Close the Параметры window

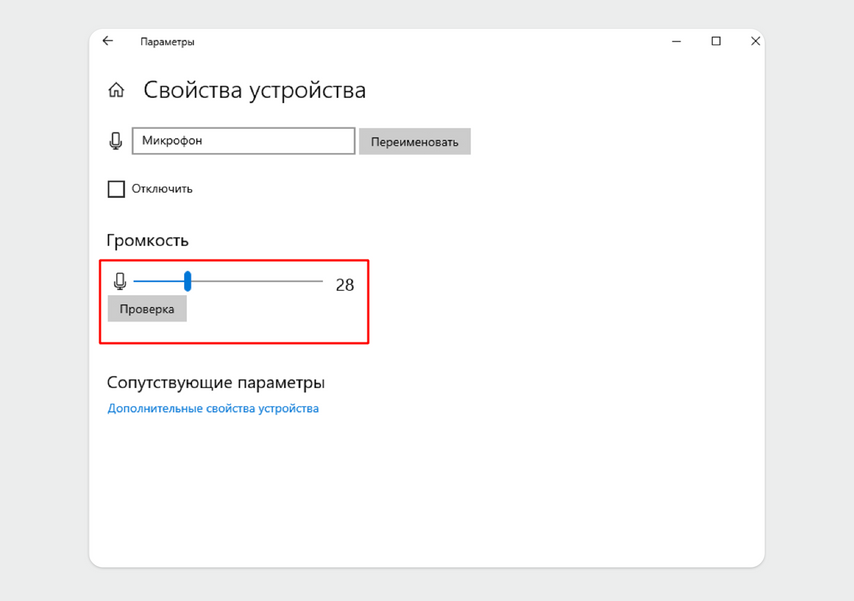tap(755, 41)
